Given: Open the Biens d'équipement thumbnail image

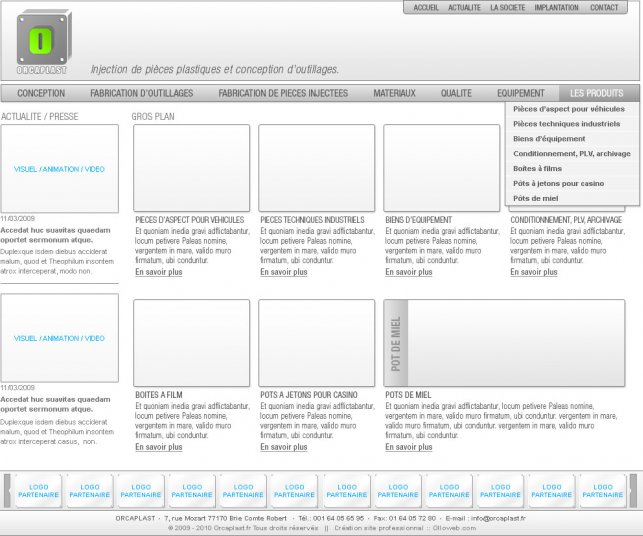Looking at the screenshot, I should click(x=442, y=167).
